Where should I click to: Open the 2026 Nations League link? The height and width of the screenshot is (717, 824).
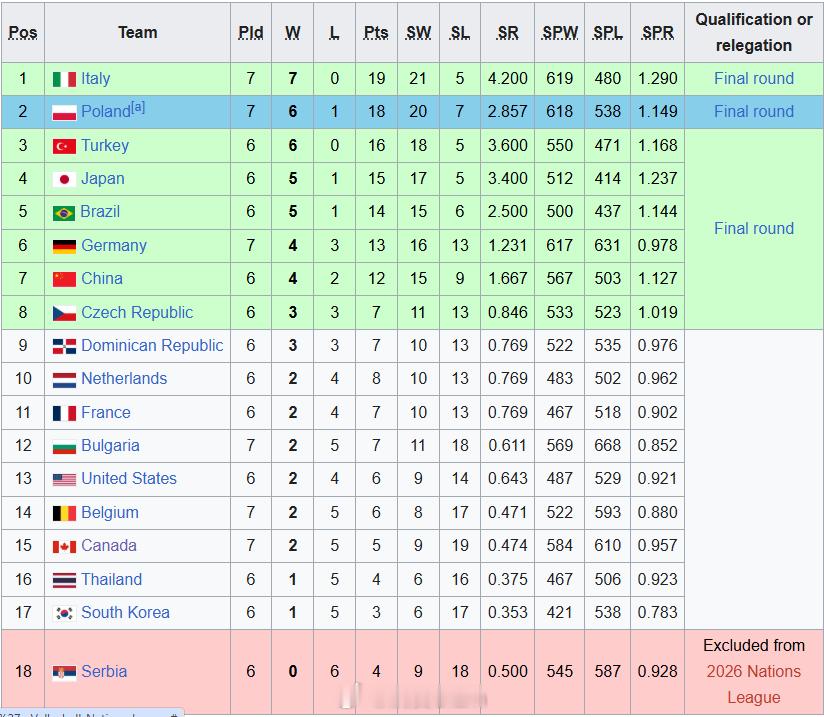[x=754, y=684]
